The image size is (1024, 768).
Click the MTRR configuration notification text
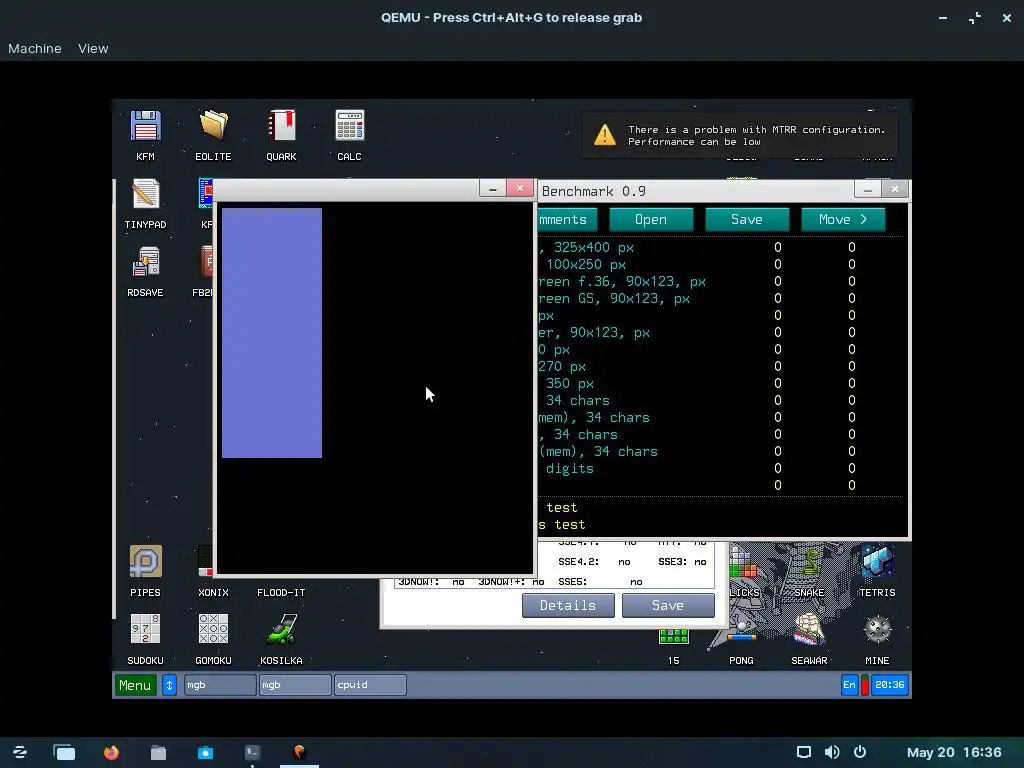[x=757, y=136]
